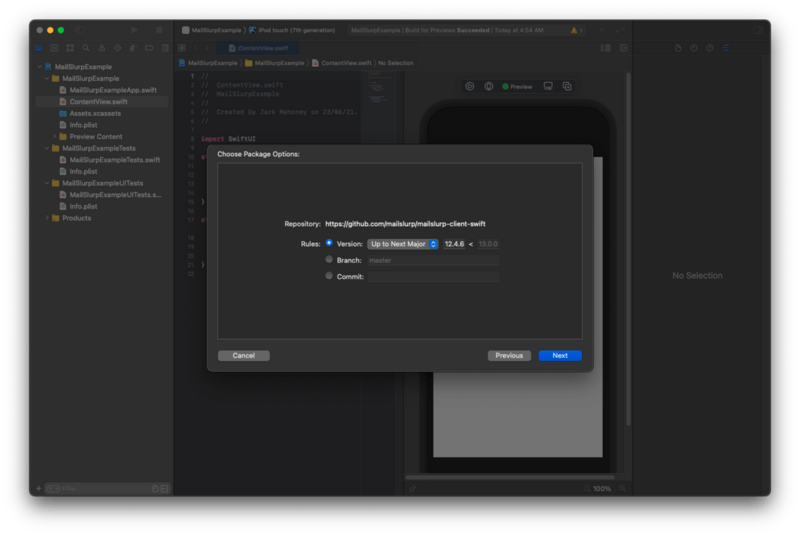The image size is (800, 535).
Task: Collapse the MailSlurpExample group folder
Action: coord(47,79)
